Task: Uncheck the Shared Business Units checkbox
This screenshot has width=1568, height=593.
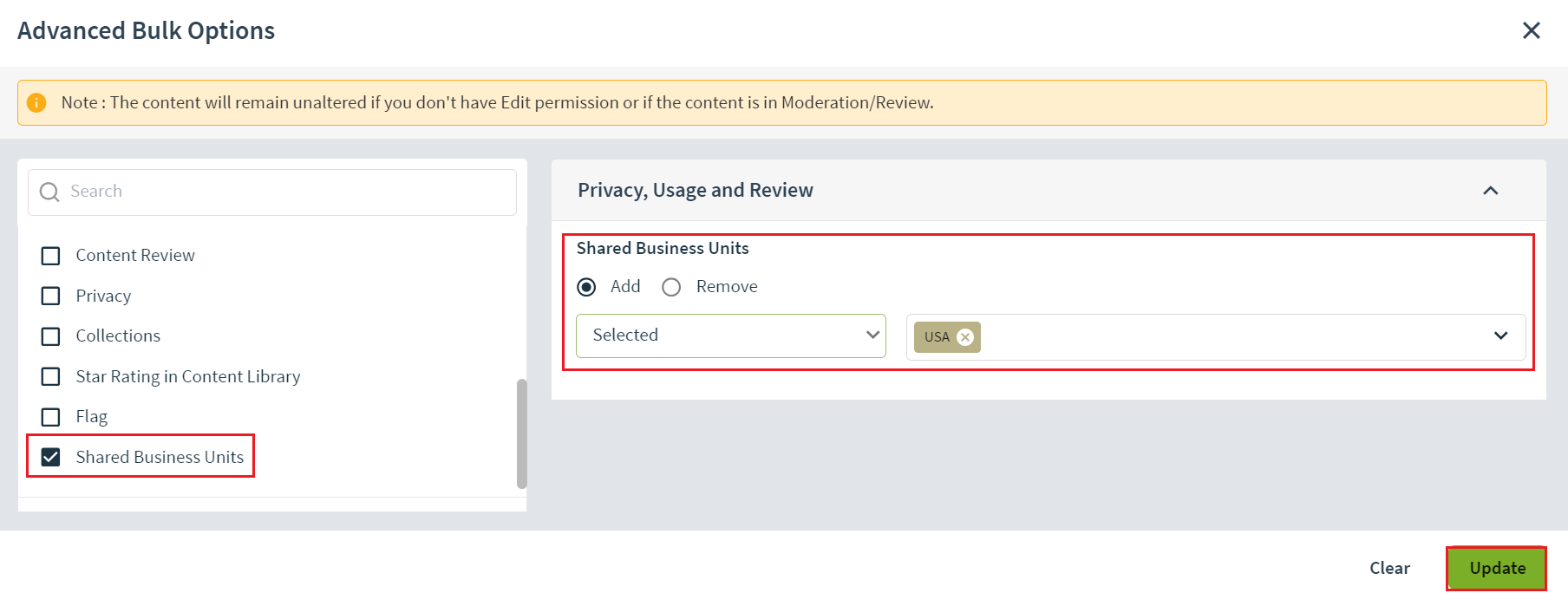Action: (51, 457)
